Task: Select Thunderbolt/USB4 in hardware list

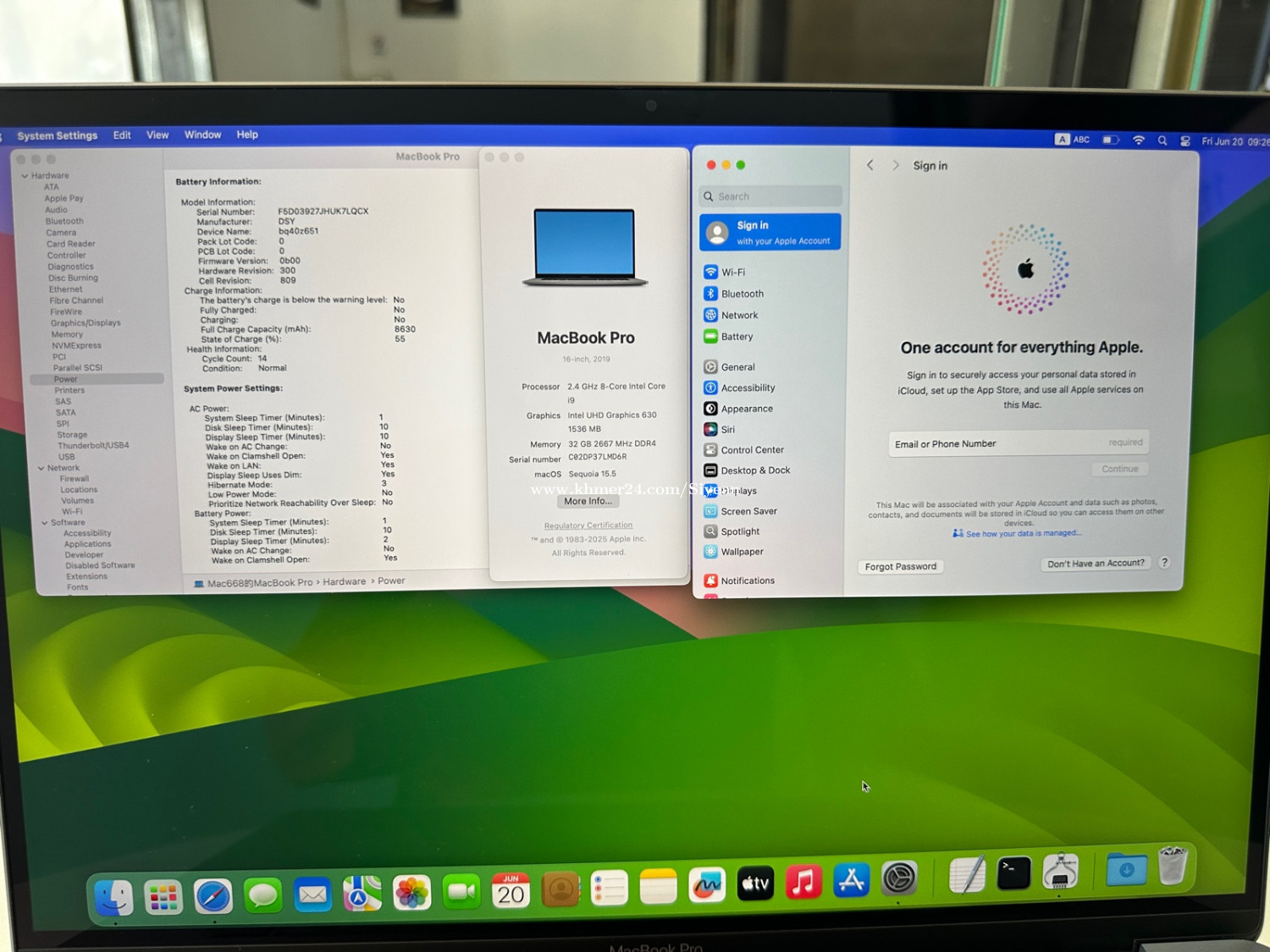Action: click(93, 445)
